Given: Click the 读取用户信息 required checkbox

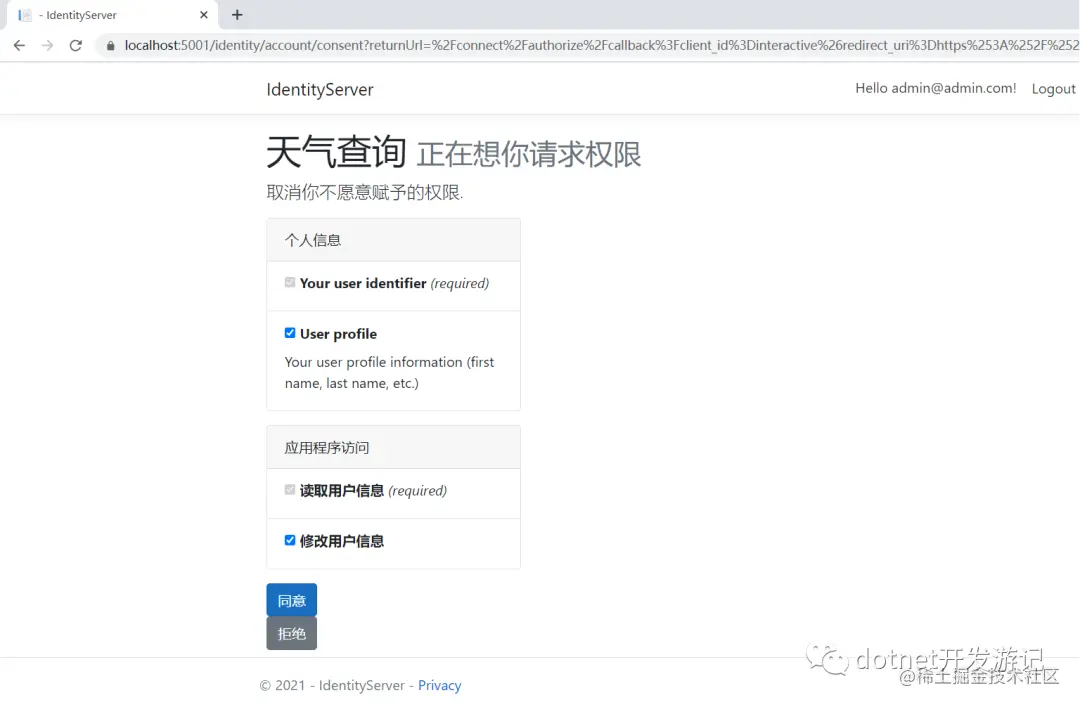Looking at the screenshot, I should click(x=290, y=490).
